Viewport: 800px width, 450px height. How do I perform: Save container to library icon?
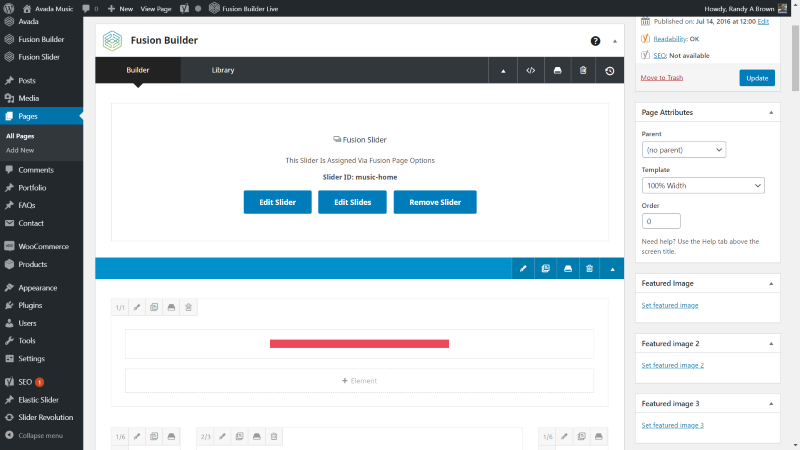pyautogui.click(x=568, y=268)
